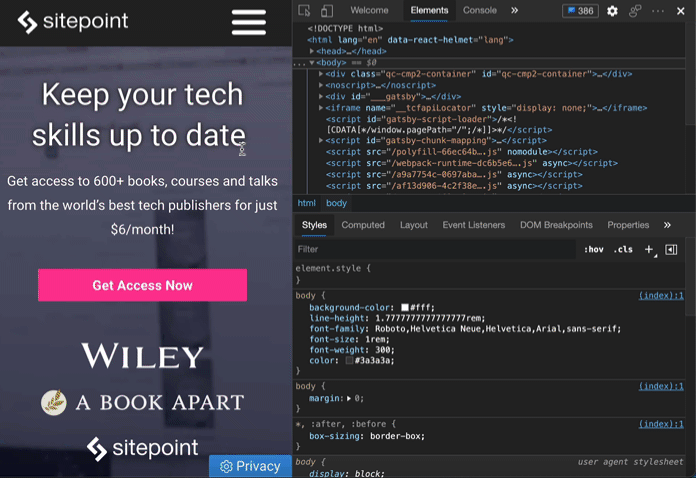Open the DOM Breakpoints pane

(556, 225)
